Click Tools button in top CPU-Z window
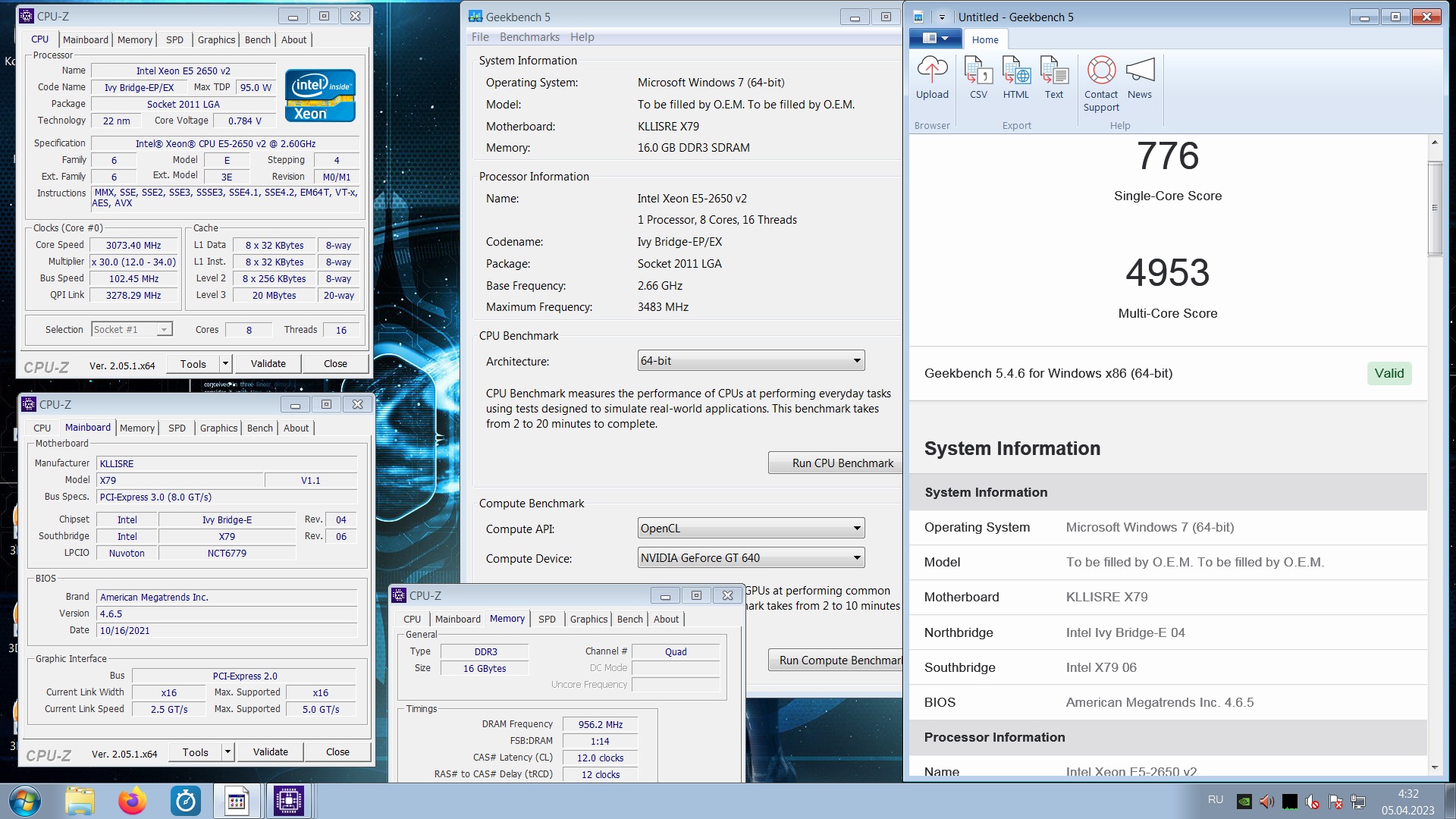The width and height of the screenshot is (1456, 819). [193, 364]
